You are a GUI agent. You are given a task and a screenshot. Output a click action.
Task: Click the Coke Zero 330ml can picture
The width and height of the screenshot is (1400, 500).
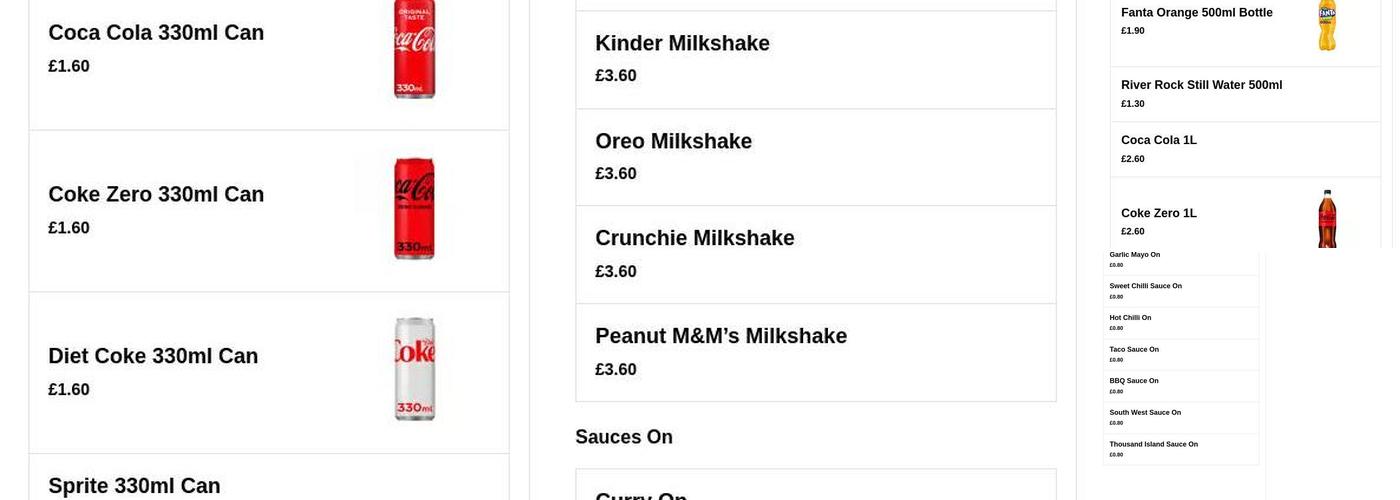pyautogui.click(x=414, y=209)
